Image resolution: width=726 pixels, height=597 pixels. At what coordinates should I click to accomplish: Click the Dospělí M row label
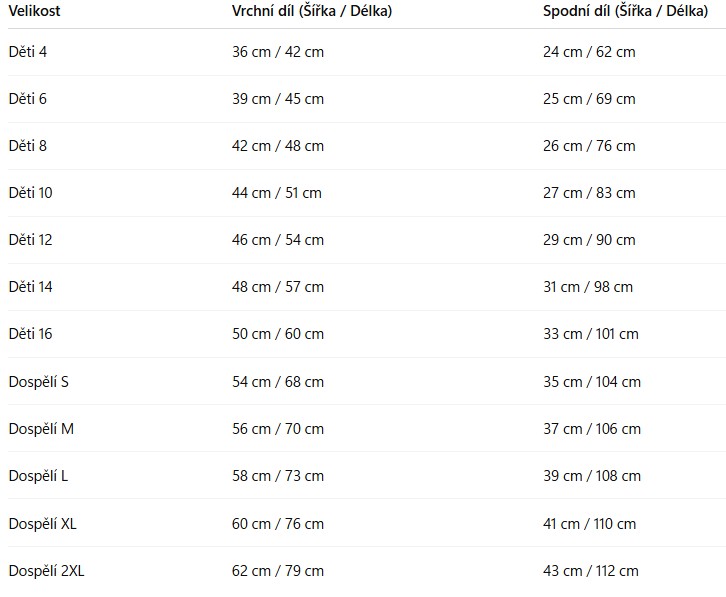click(41, 429)
